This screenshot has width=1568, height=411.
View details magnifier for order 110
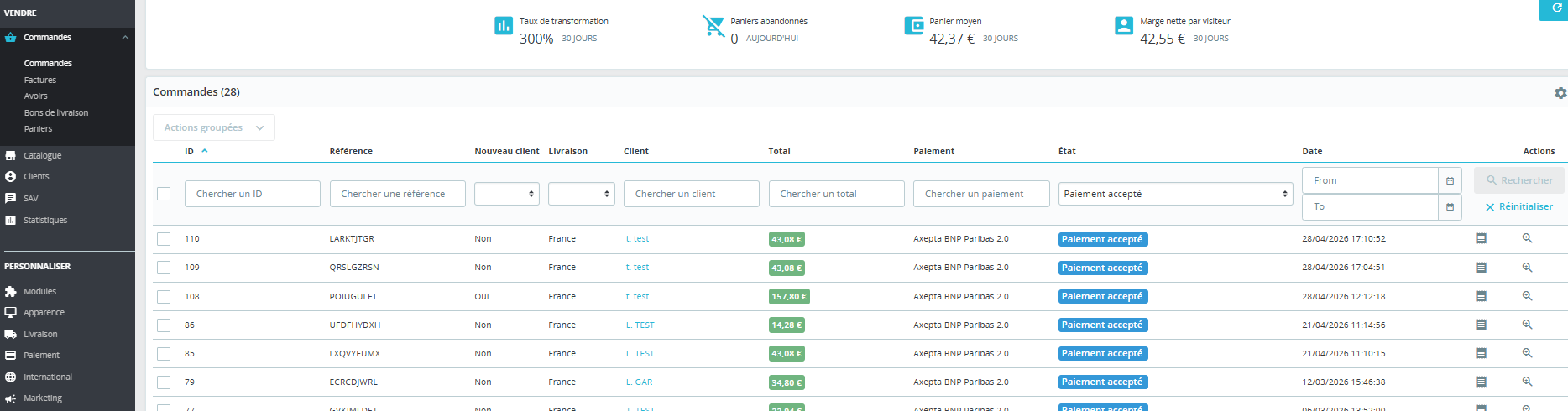pyautogui.click(x=1527, y=238)
